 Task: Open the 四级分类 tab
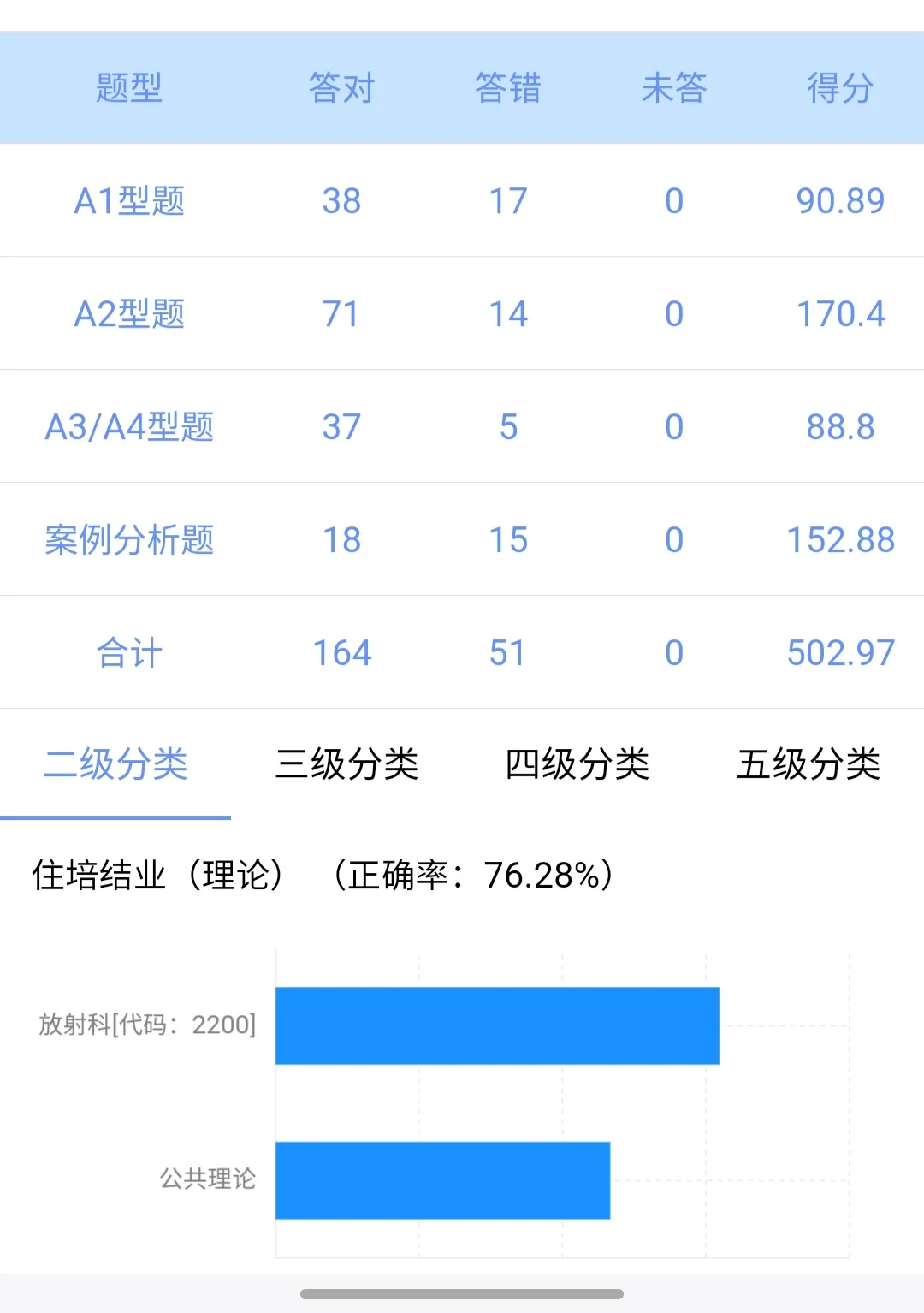tap(577, 763)
